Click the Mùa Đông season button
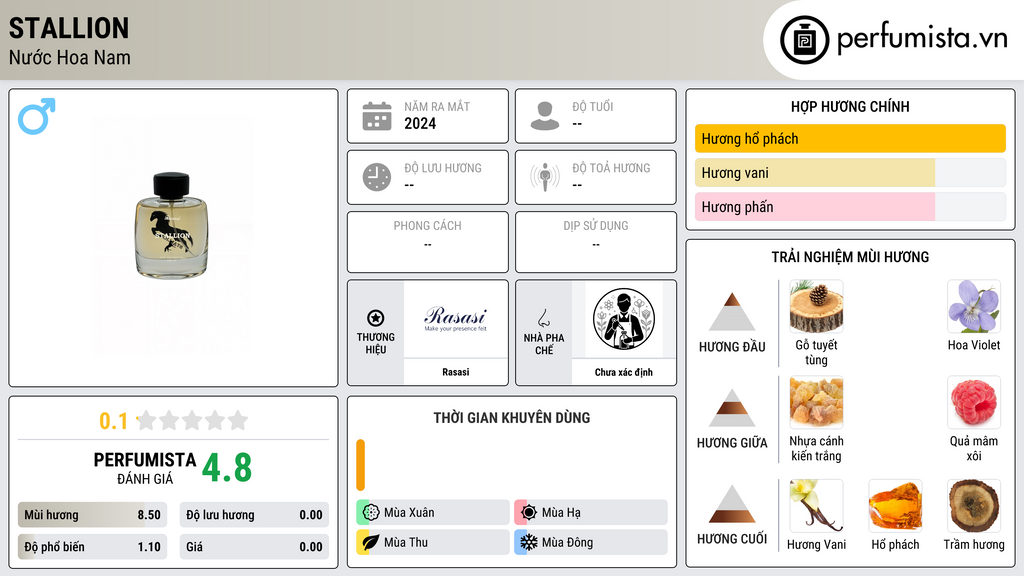The image size is (1024, 576). (591, 542)
